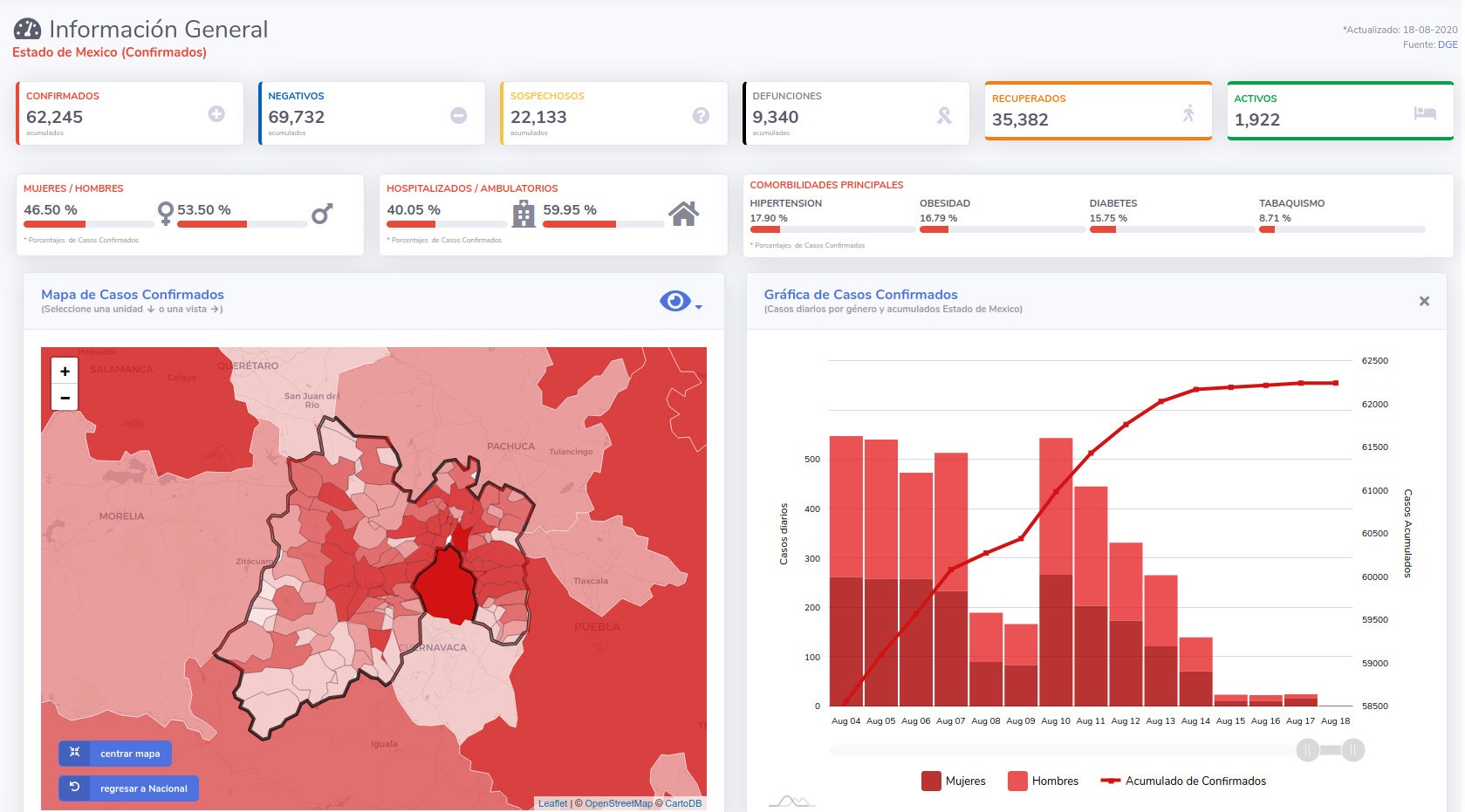
Task: Click the hospital building icon
Action: pyautogui.click(x=524, y=214)
